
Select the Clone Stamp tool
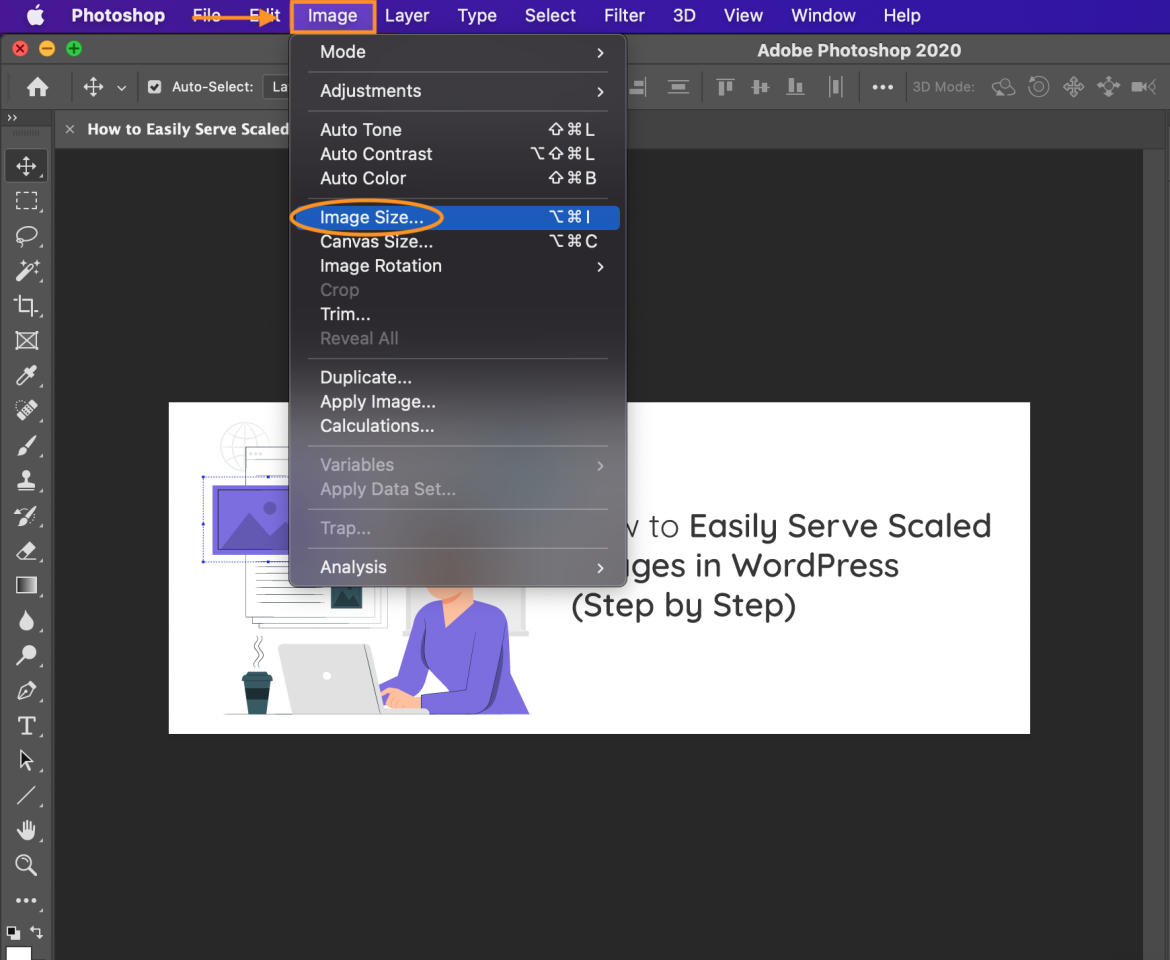click(26, 481)
